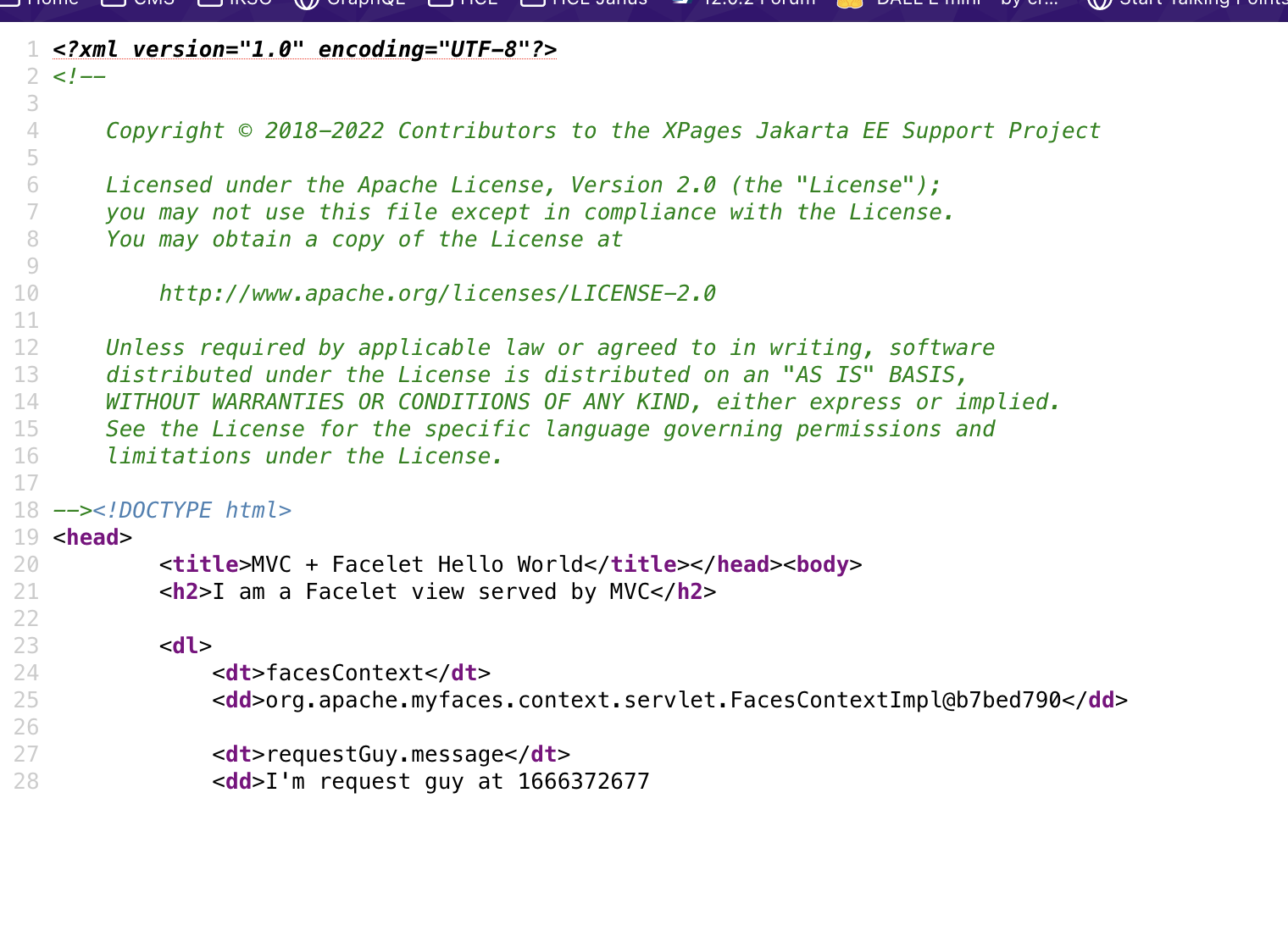Viewport: 1288px width, 937px height.
Task: Open the Apache License 2.0 URL
Action: coord(437,293)
